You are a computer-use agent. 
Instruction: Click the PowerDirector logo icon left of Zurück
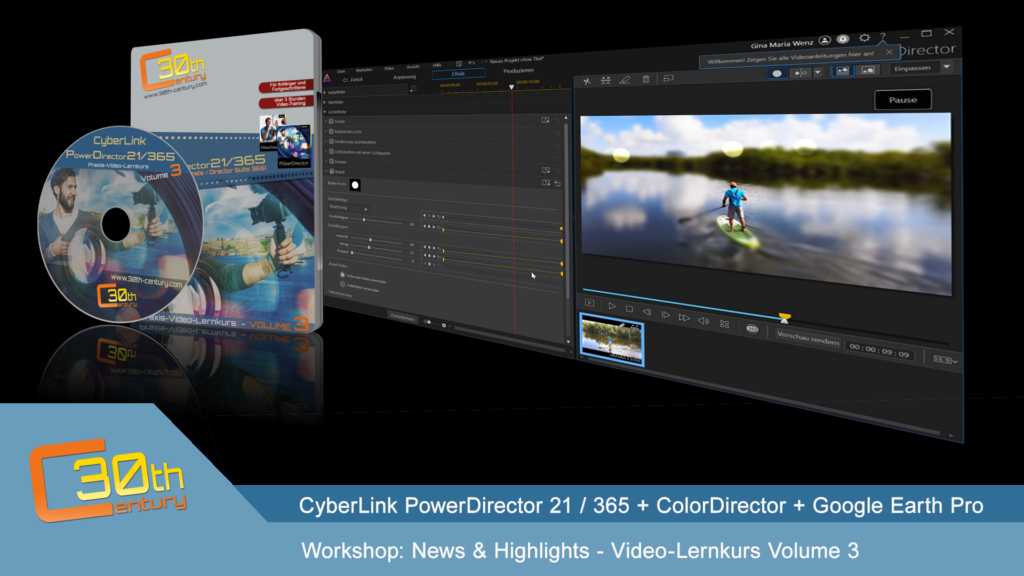(x=328, y=78)
